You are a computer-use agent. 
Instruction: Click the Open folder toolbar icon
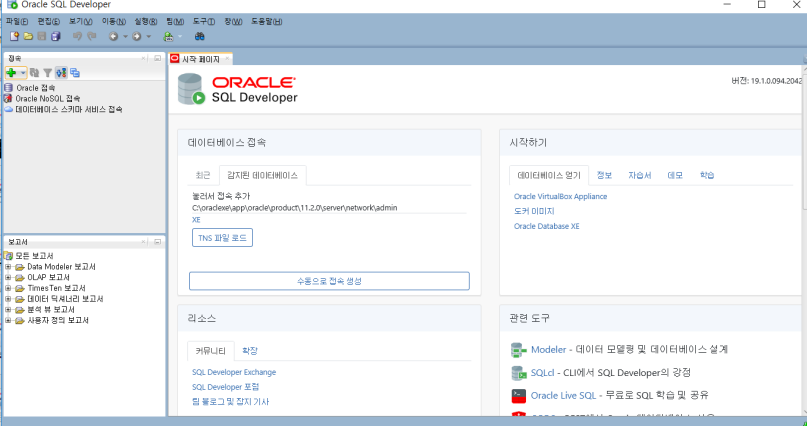(x=28, y=37)
